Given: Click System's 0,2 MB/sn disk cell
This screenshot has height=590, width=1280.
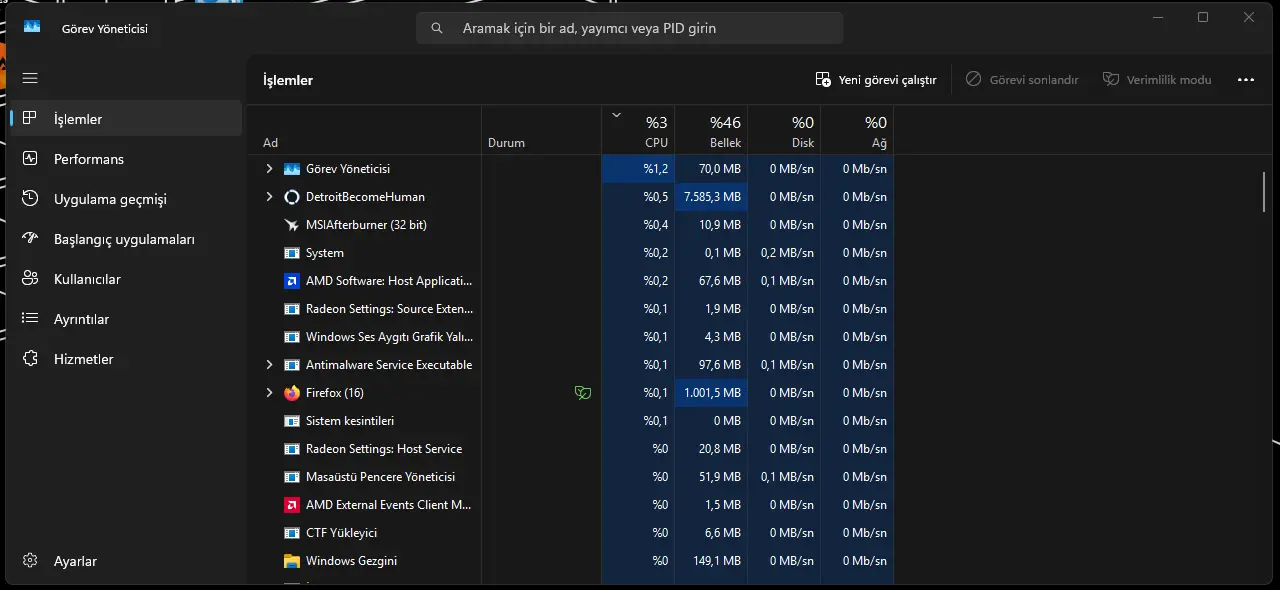Looking at the screenshot, I should 784,253.
